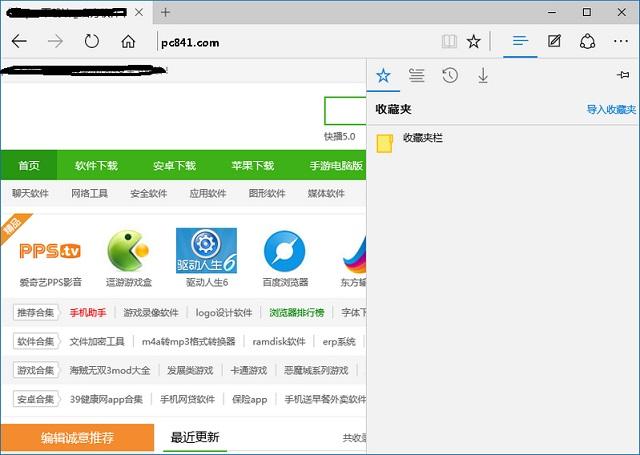Click the 卡通游戏 link
This screenshot has width=640, height=455.
[x=249, y=371]
